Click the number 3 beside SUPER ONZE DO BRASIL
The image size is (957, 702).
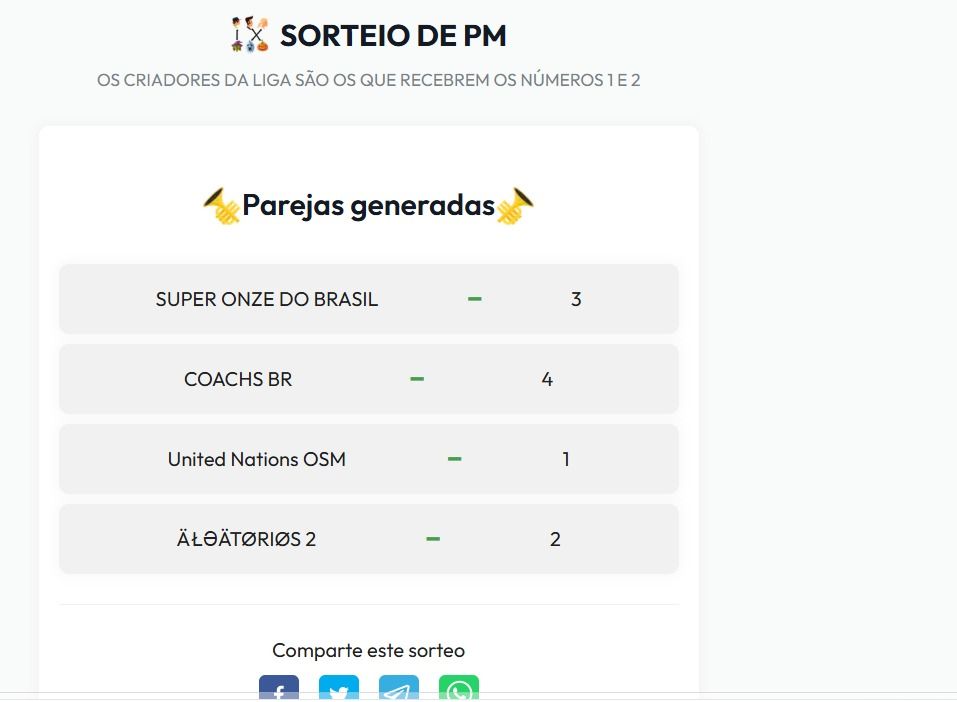coord(575,298)
